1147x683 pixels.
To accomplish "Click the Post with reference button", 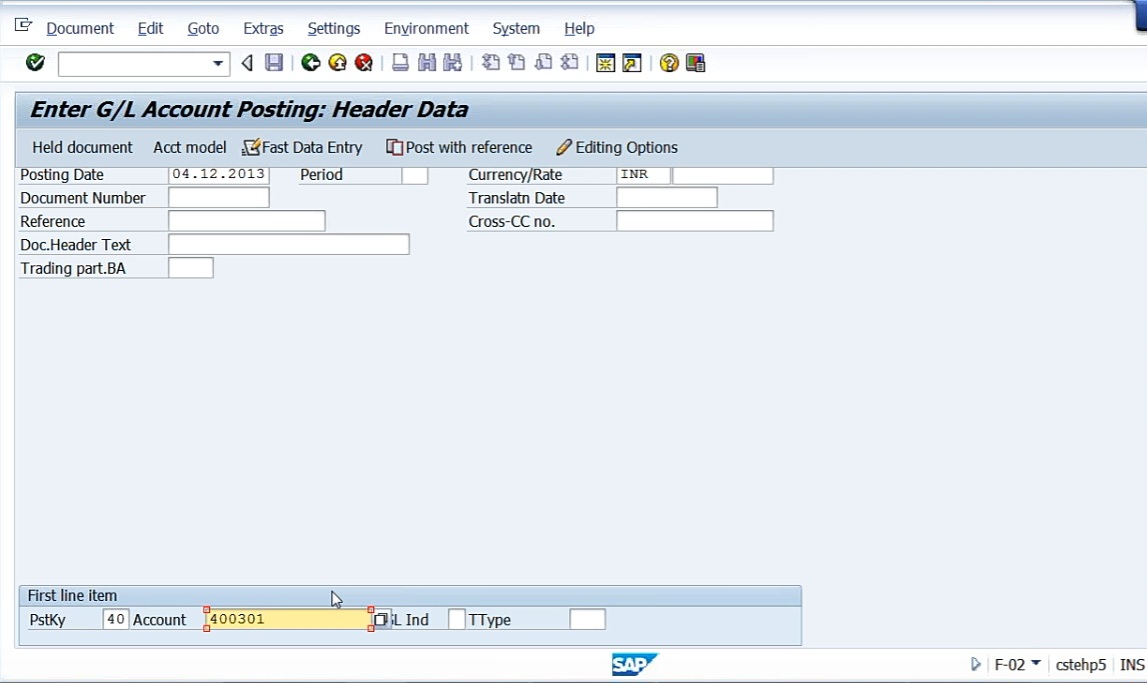I will (459, 148).
